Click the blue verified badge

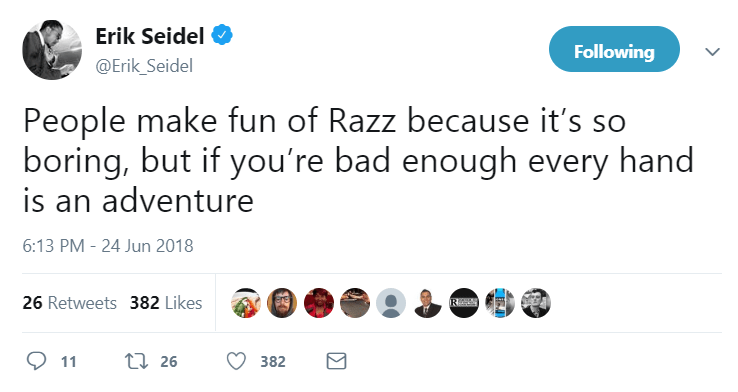click(222, 36)
